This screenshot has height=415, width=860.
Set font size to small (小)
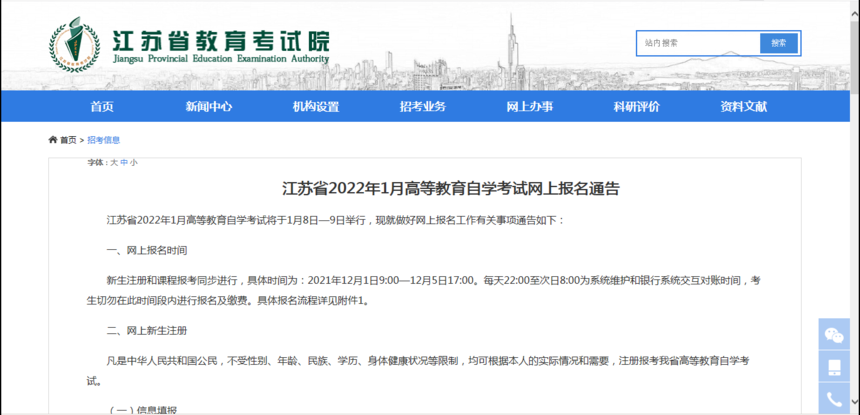134,162
